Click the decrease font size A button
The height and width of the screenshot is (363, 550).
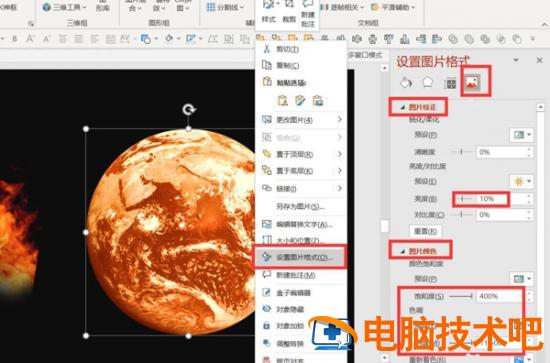46,39
